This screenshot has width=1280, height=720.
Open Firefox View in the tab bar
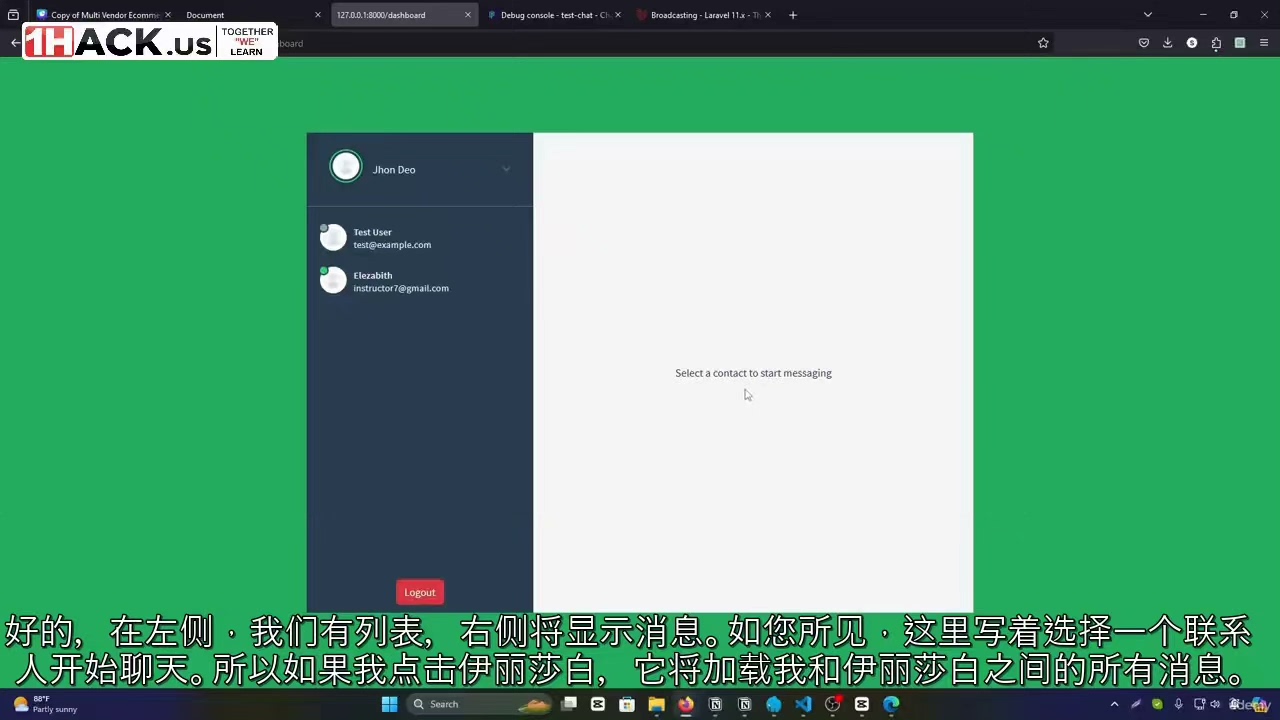13,15
